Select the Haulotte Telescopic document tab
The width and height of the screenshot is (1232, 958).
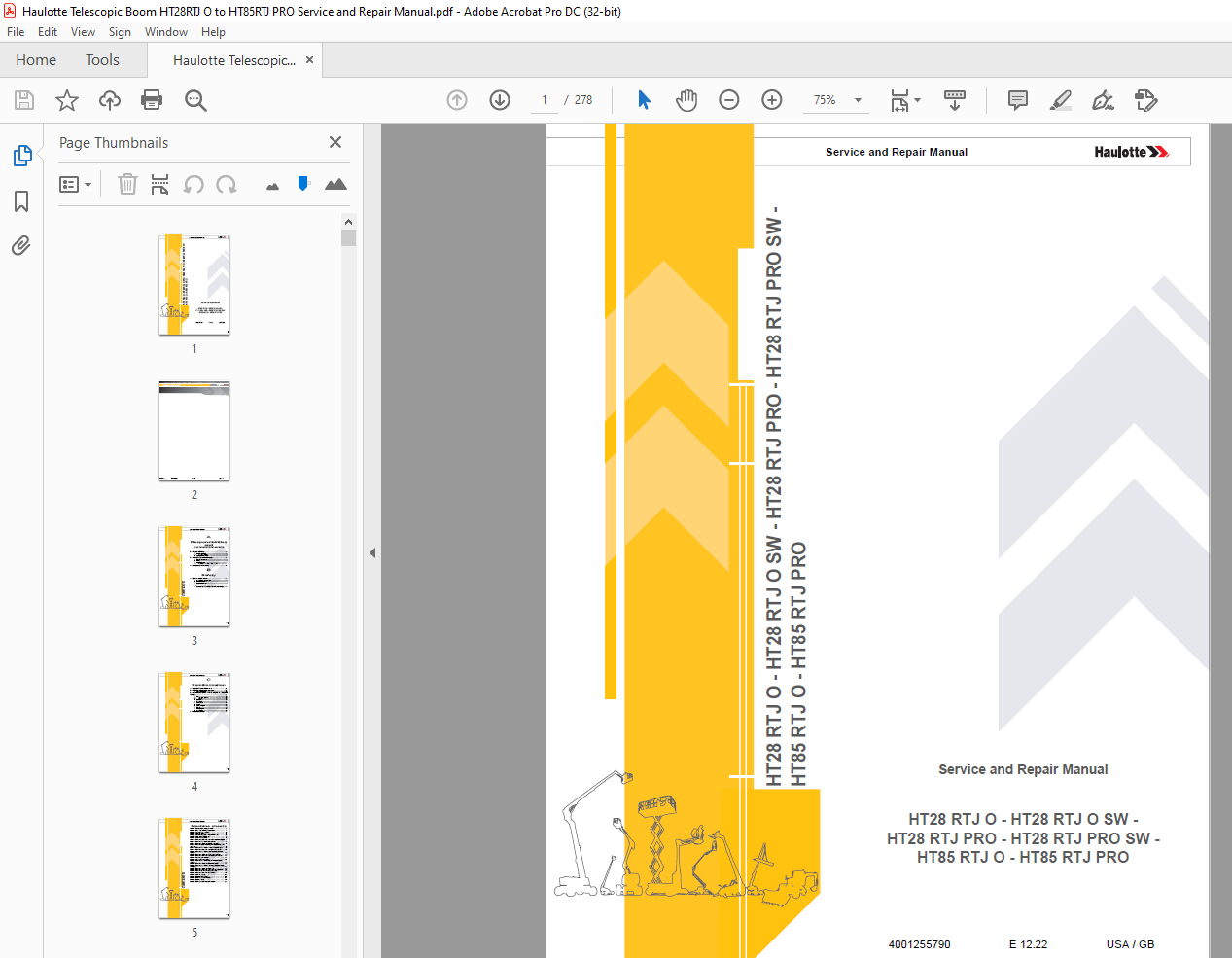(x=233, y=60)
